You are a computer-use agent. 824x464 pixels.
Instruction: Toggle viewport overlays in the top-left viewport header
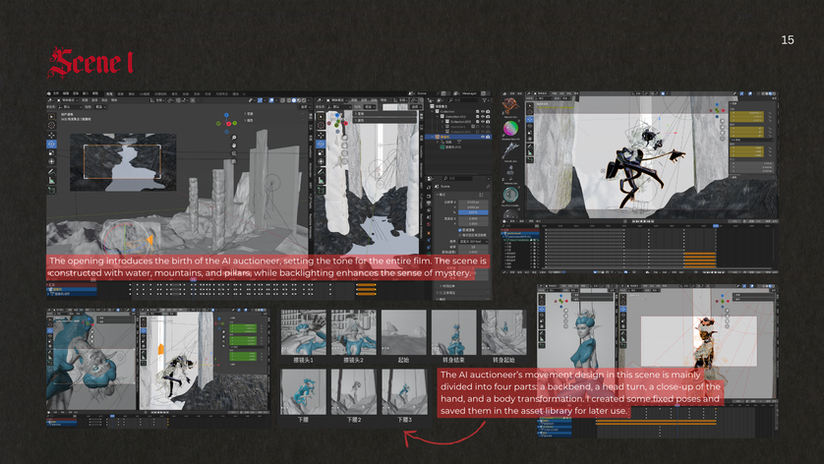272,100
